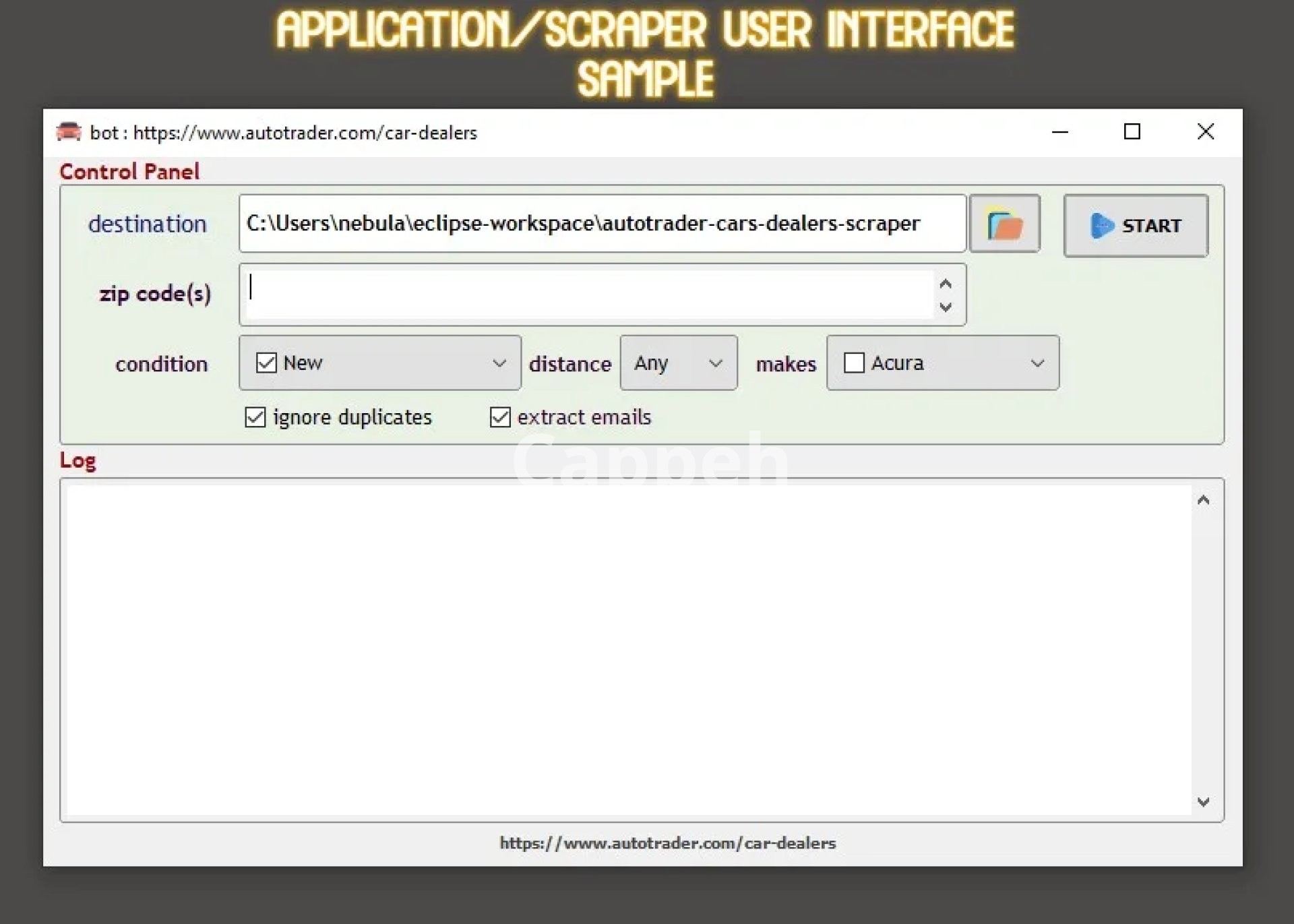Click the destination path text field

pyautogui.click(x=601, y=224)
